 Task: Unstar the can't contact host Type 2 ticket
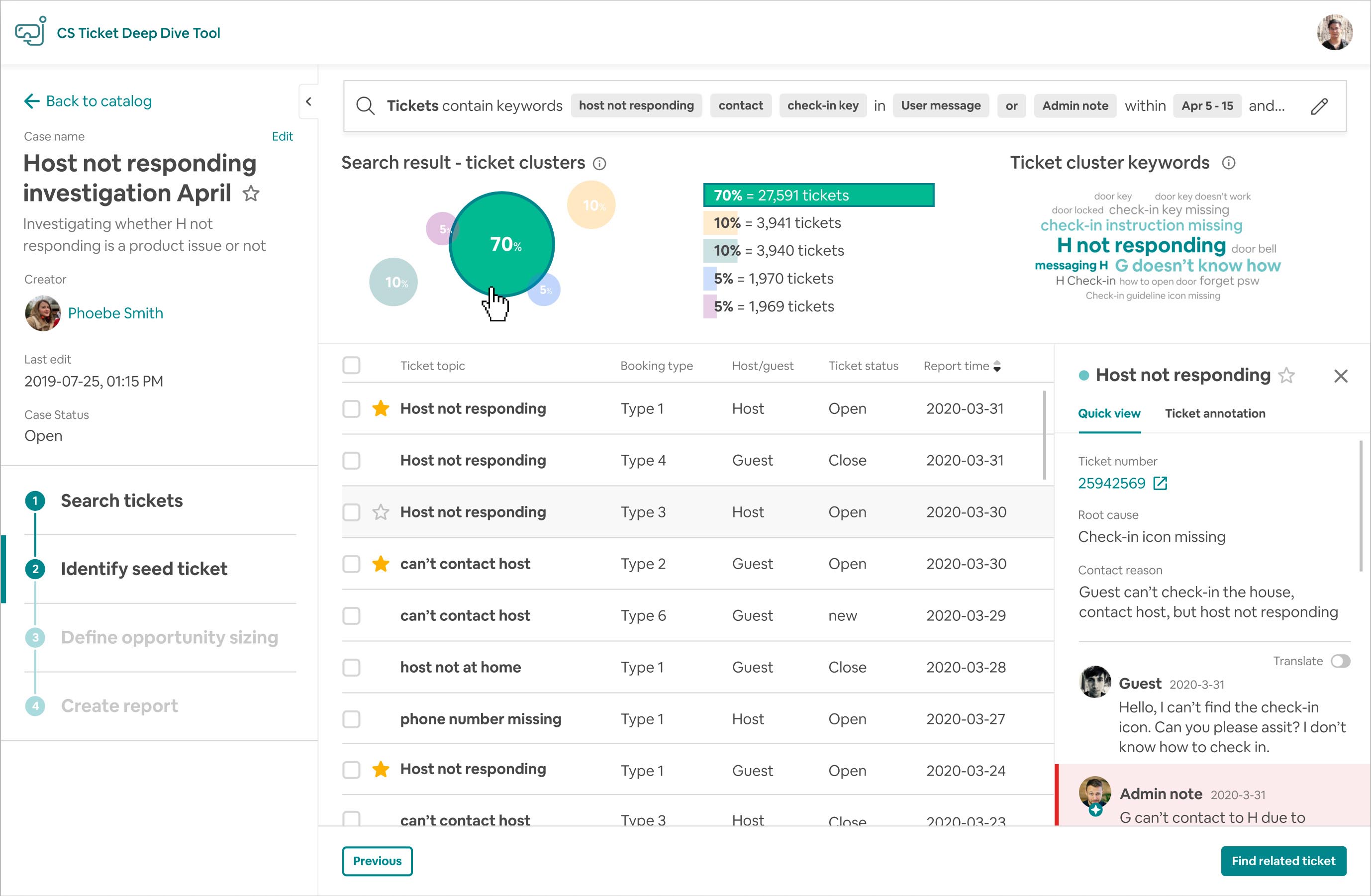380,564
